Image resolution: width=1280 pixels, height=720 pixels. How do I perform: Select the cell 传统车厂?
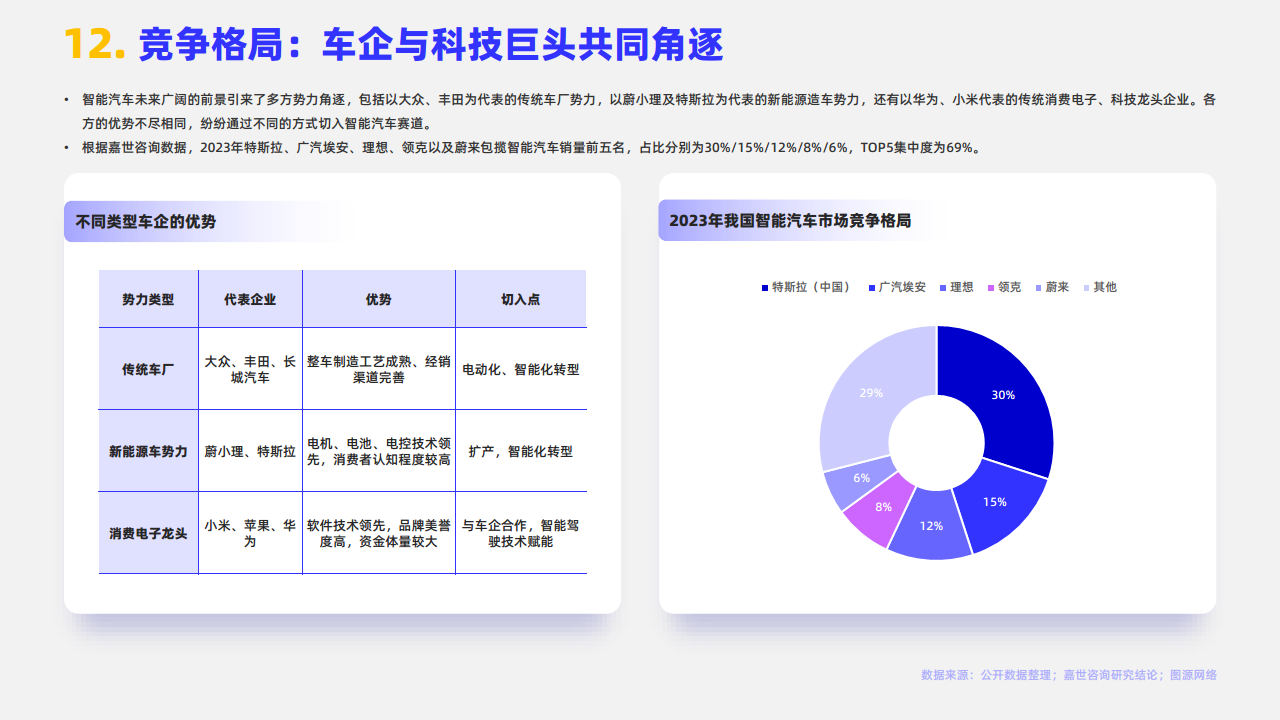(148, 369)
